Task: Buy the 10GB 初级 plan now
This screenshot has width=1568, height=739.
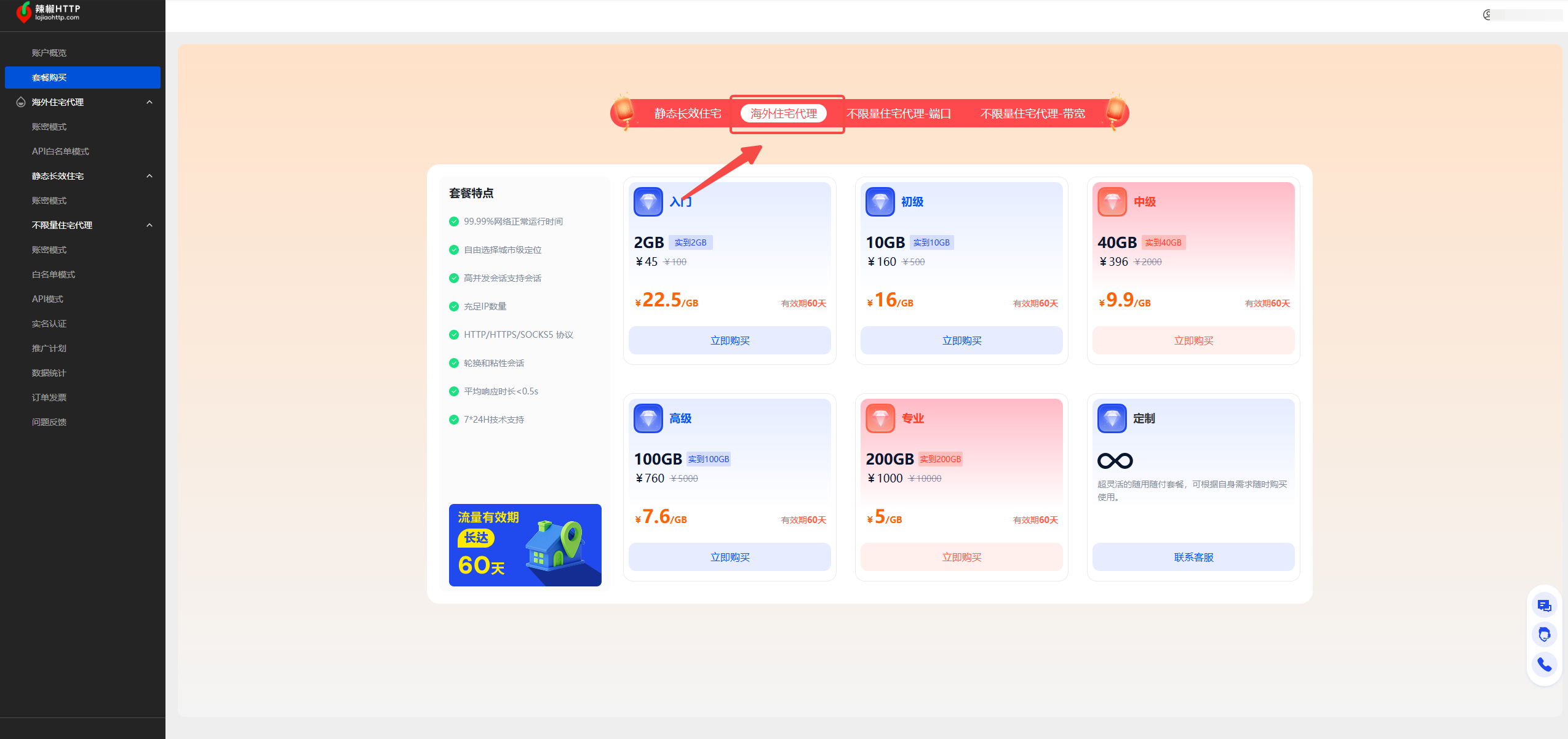Action: pyautogui.click(x=961, y=340)
